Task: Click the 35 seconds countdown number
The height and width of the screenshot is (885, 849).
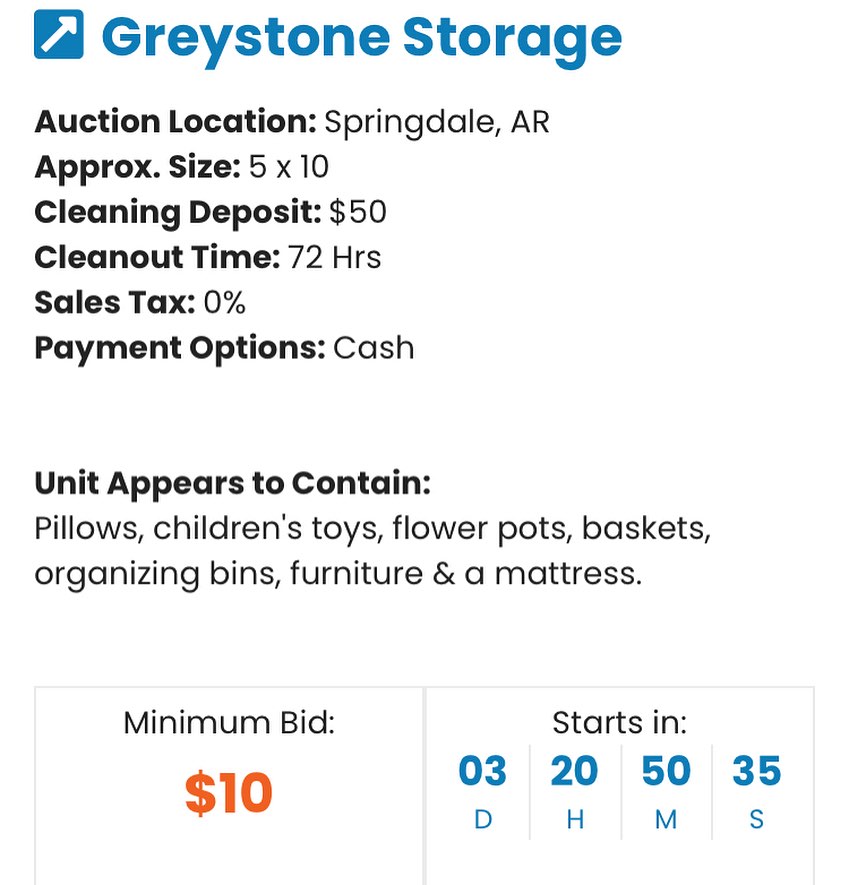Action: [x=756, y=771]
